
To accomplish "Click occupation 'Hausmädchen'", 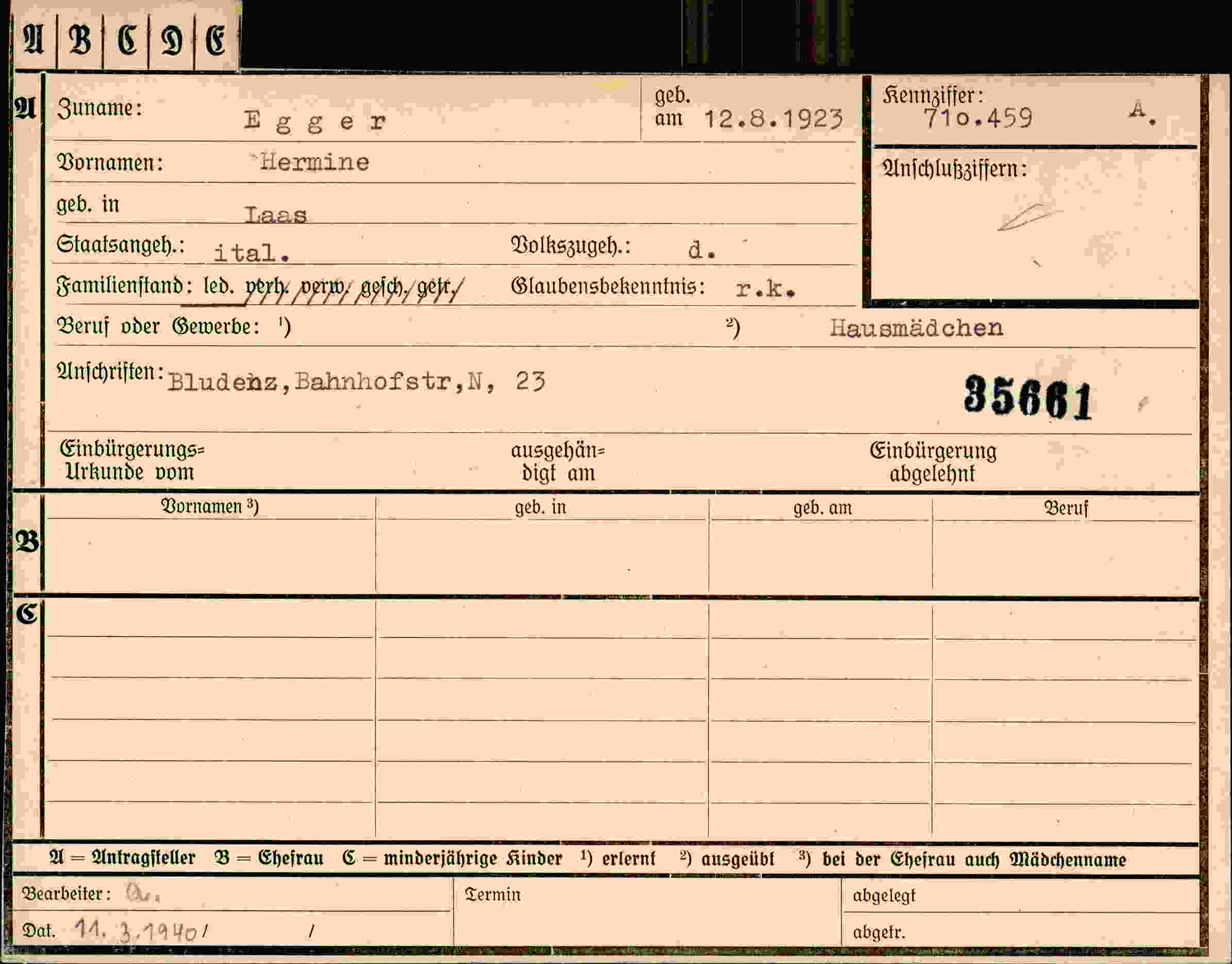I will tap(917, 328).
